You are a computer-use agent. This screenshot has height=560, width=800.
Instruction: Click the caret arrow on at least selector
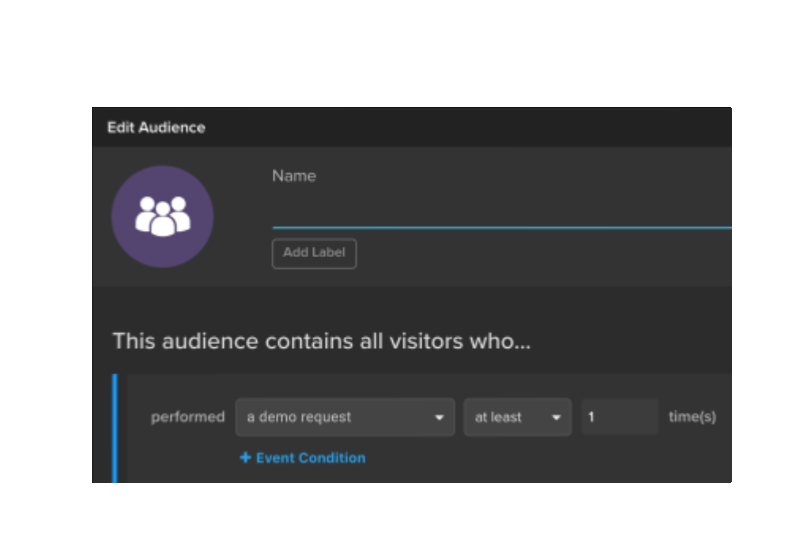(556, 418)
